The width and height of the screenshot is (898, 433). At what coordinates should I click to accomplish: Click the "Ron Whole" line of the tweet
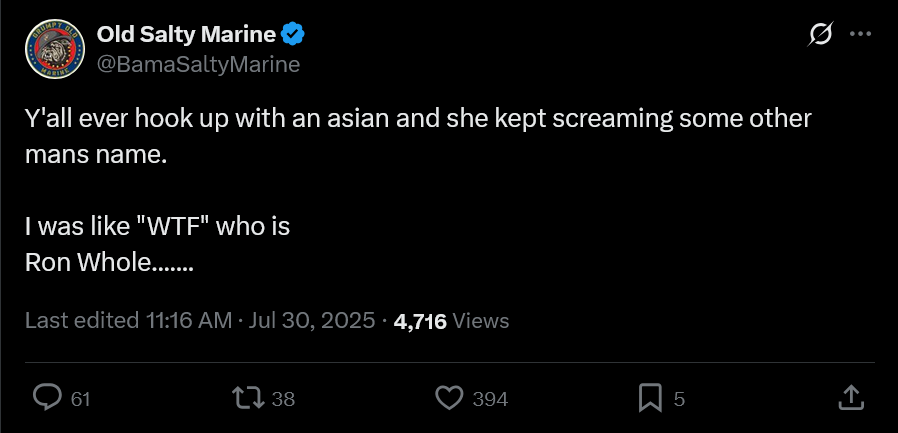109,262
